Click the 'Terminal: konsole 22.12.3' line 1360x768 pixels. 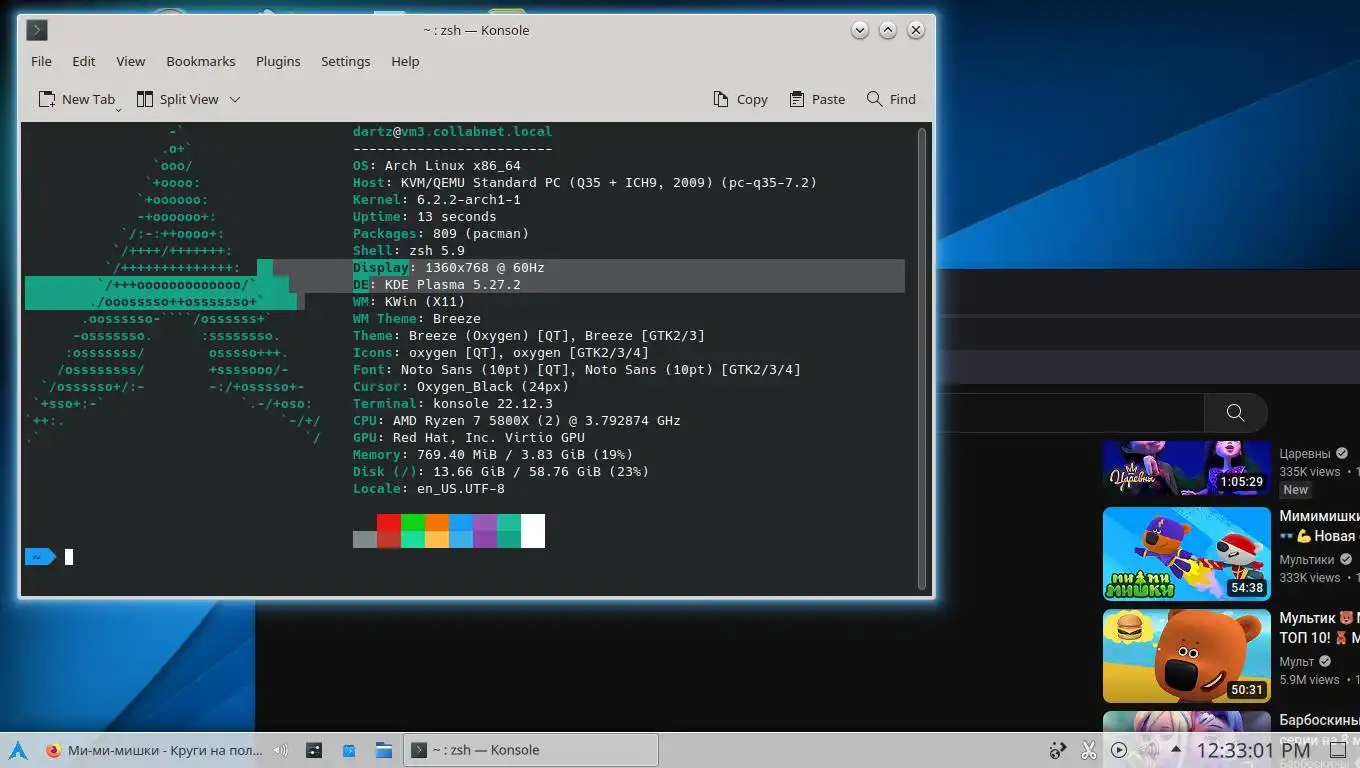453,404
